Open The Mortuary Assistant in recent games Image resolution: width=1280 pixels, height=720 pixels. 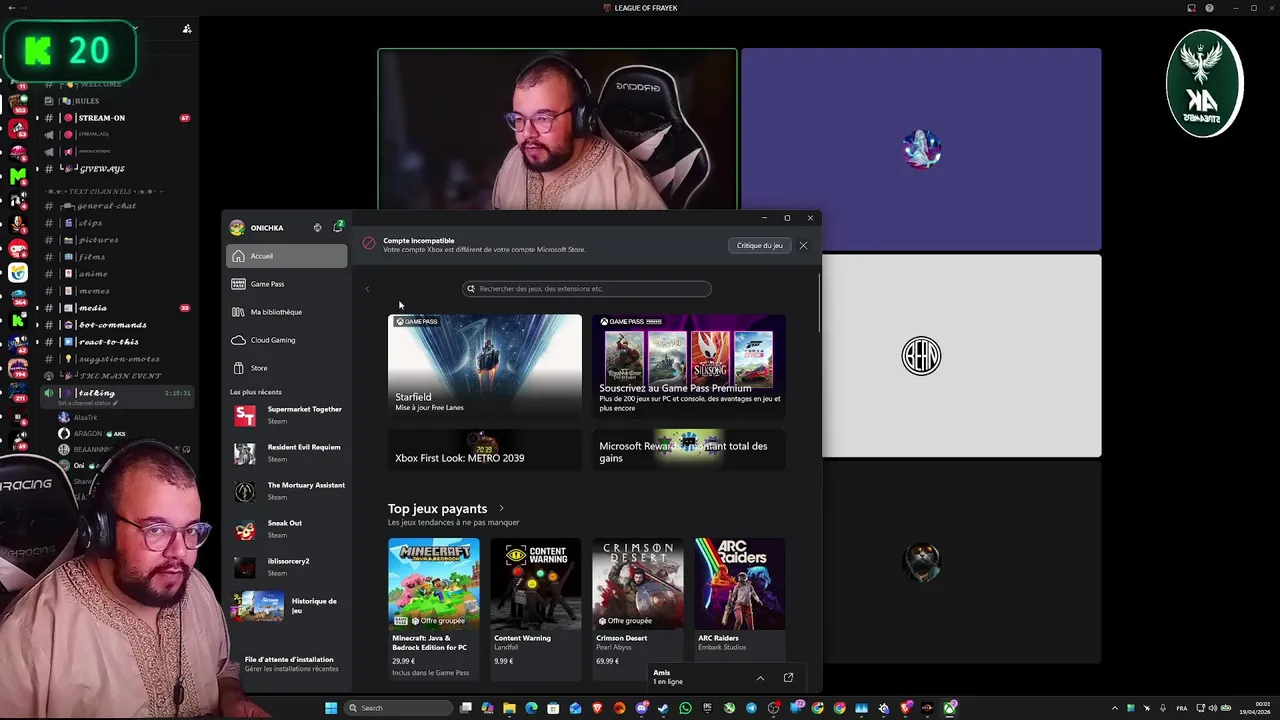(288, 491)
